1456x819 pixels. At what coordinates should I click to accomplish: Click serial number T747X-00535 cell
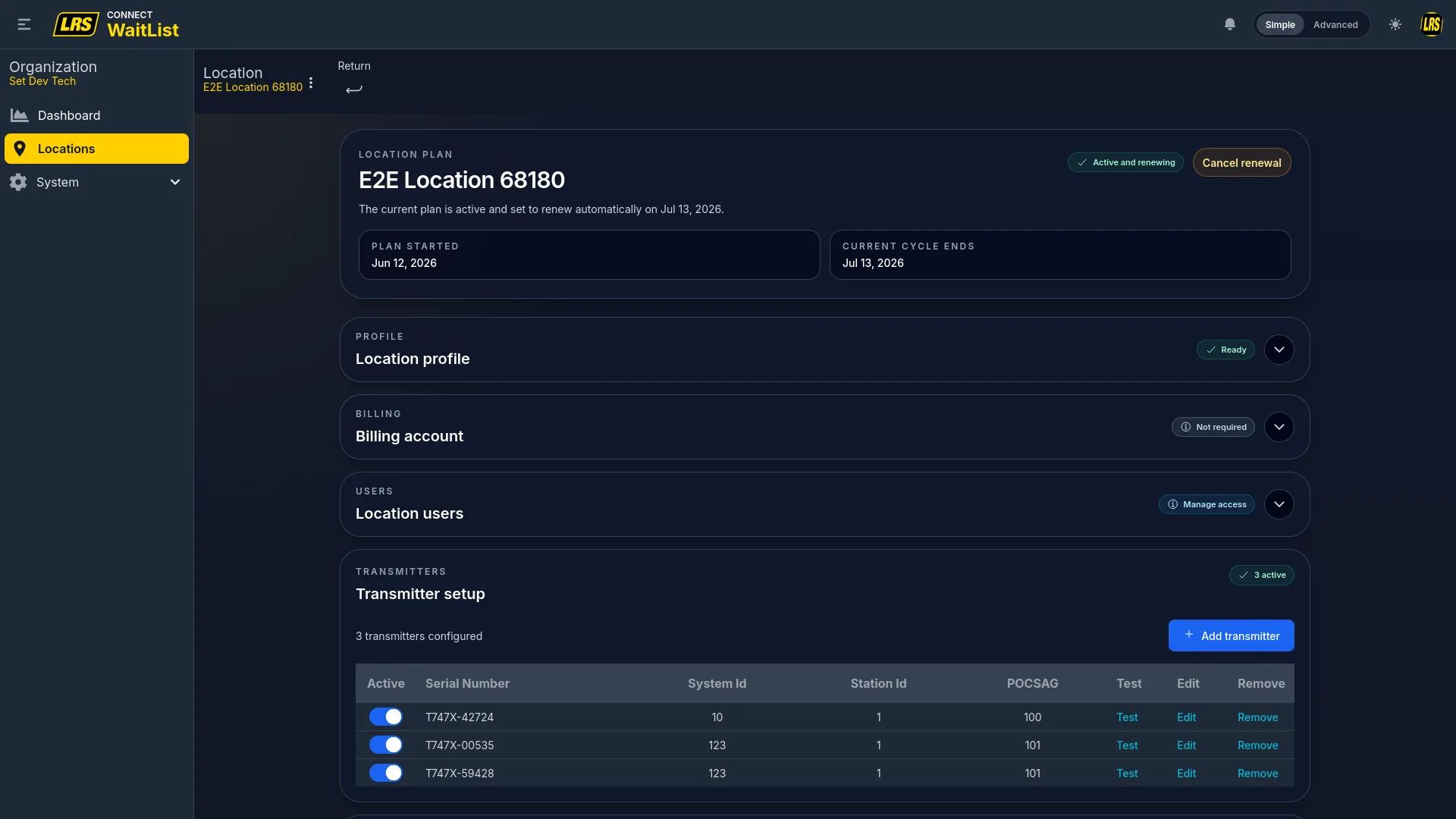point(460,745)
